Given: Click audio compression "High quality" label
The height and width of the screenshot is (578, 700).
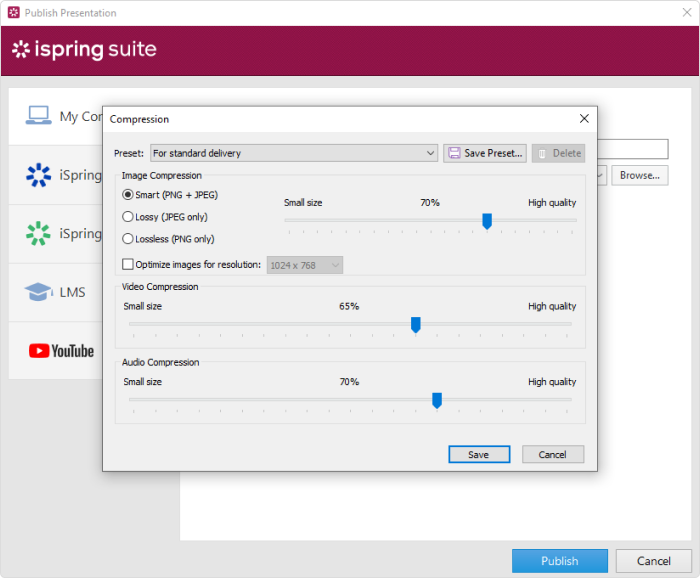Looking at the screenshot, I should [552, 382].
